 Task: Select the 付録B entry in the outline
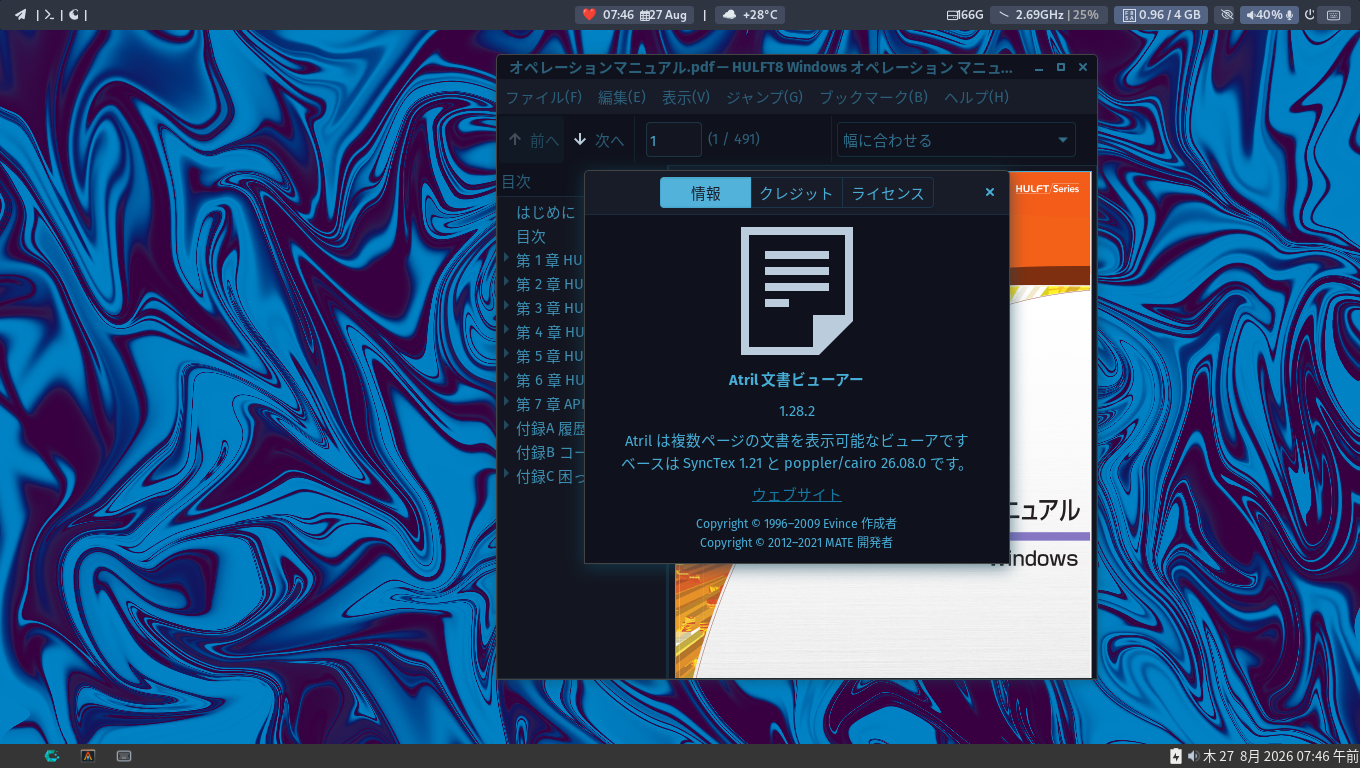tap(550, 452)
